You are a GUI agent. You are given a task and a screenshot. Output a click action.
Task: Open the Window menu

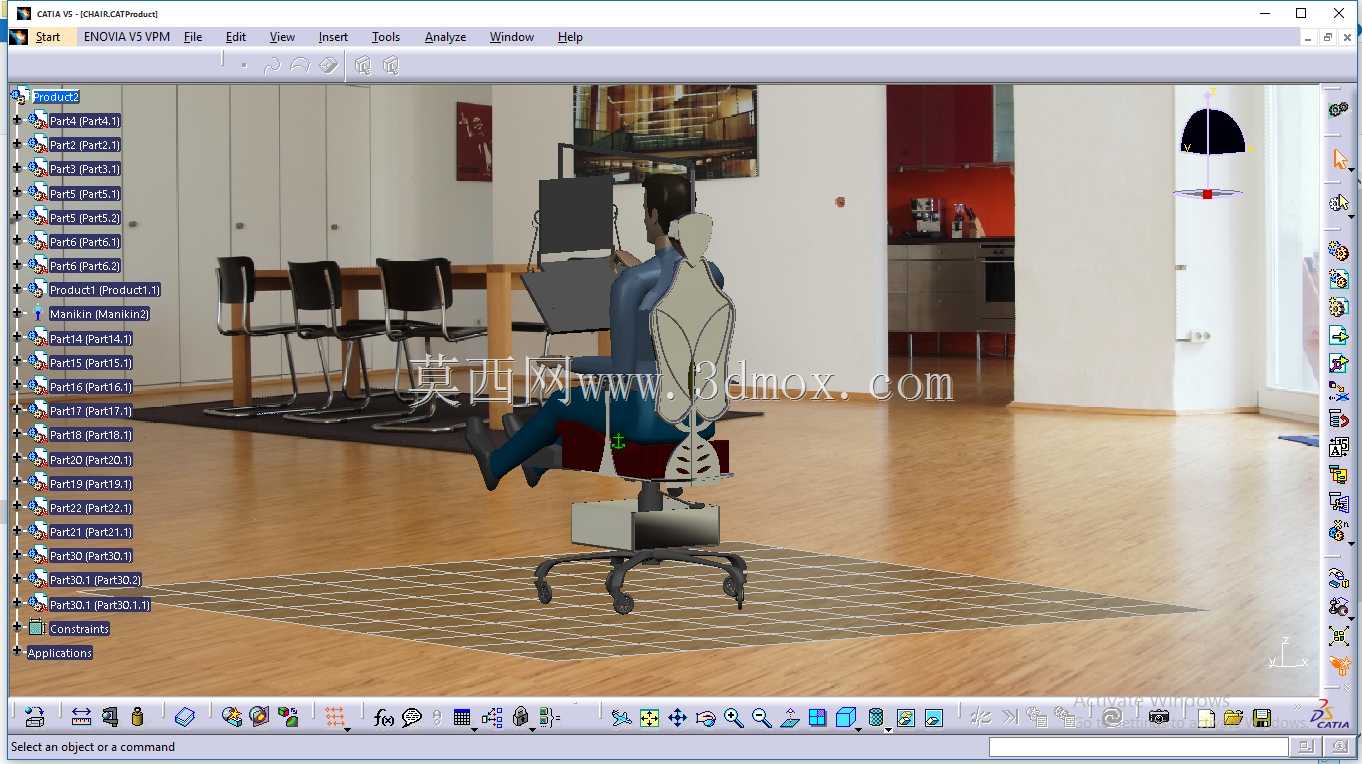coord(512,37)
